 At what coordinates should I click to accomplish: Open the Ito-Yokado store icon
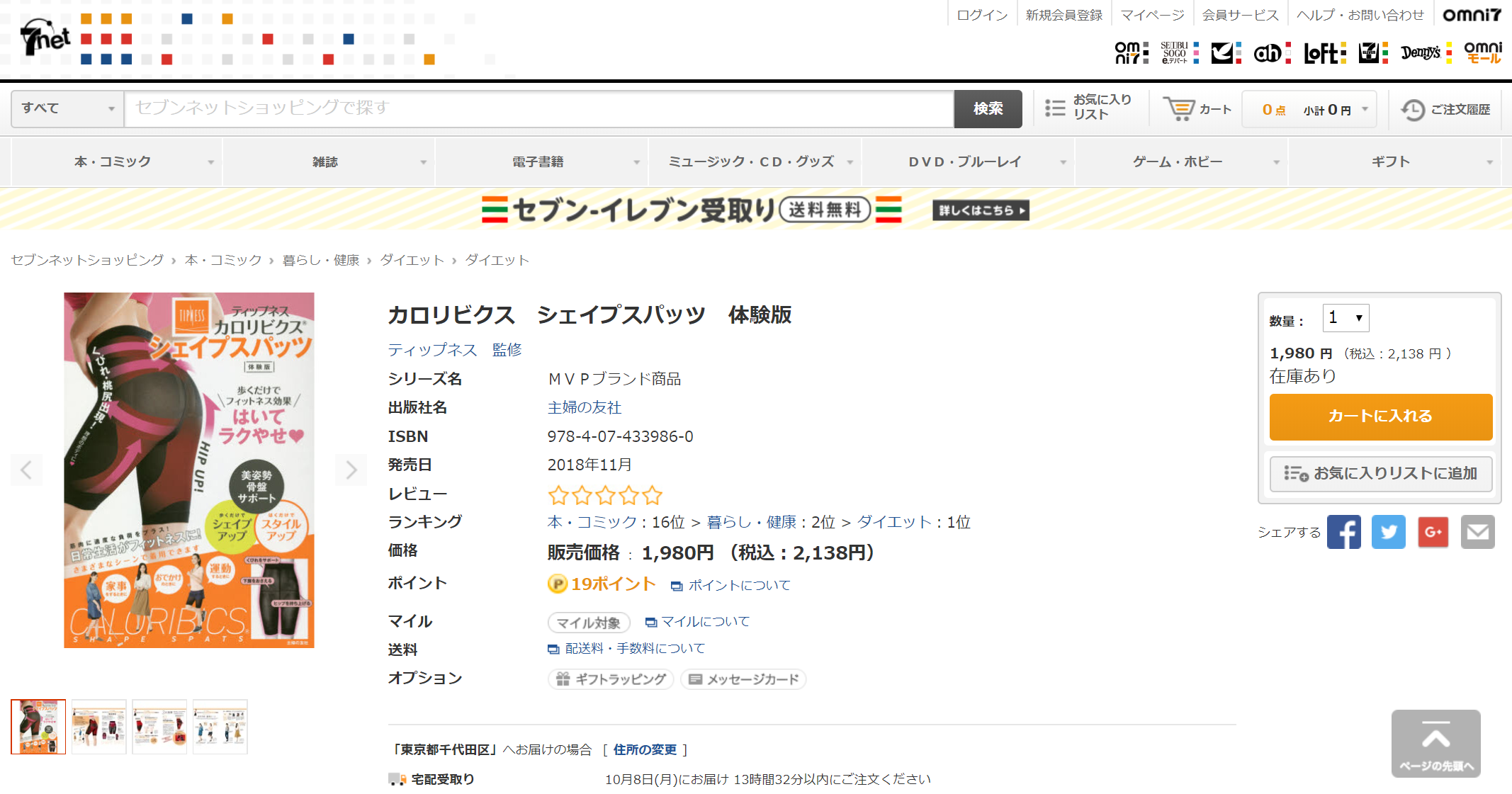1226,52
